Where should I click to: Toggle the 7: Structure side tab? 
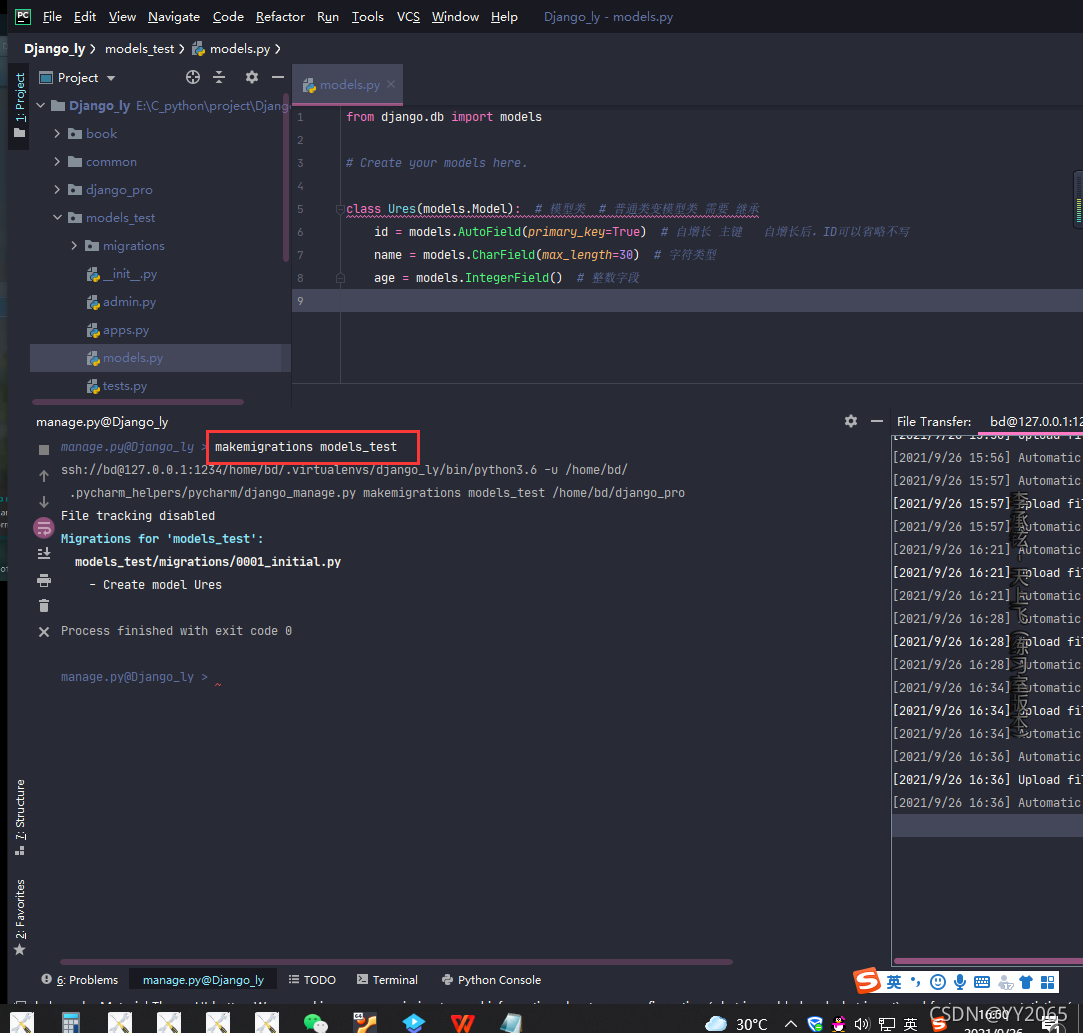(19, 818)
